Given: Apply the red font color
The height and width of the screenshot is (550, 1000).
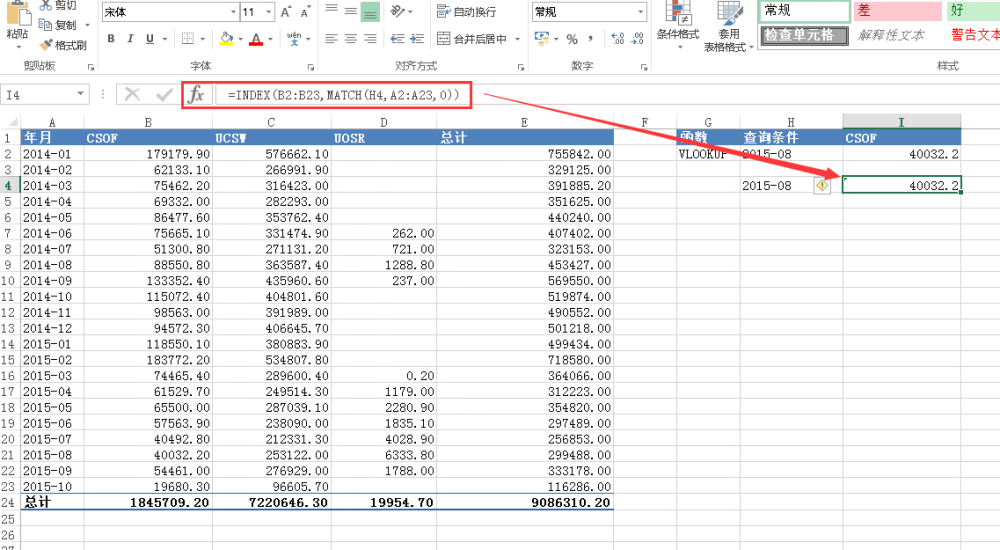Looking at the screenshot, I should 256,39.
